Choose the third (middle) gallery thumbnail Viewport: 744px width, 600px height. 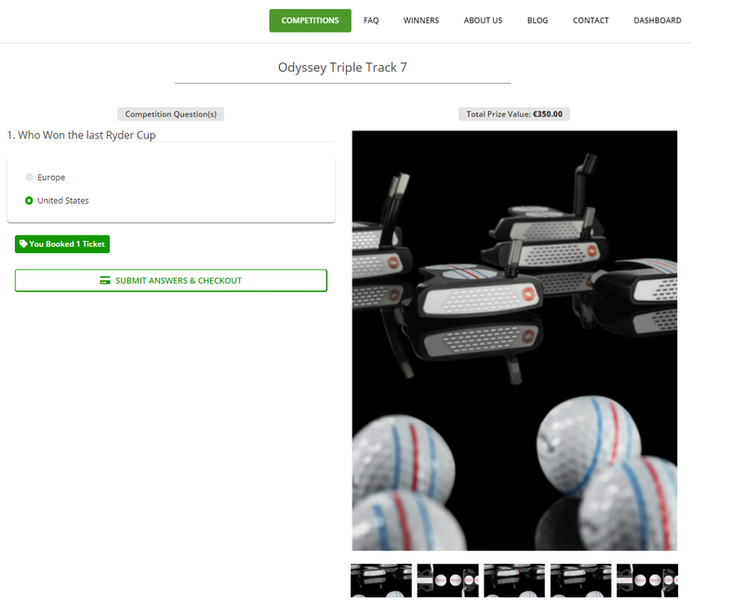pyautogui.click(x=514, y=581)
